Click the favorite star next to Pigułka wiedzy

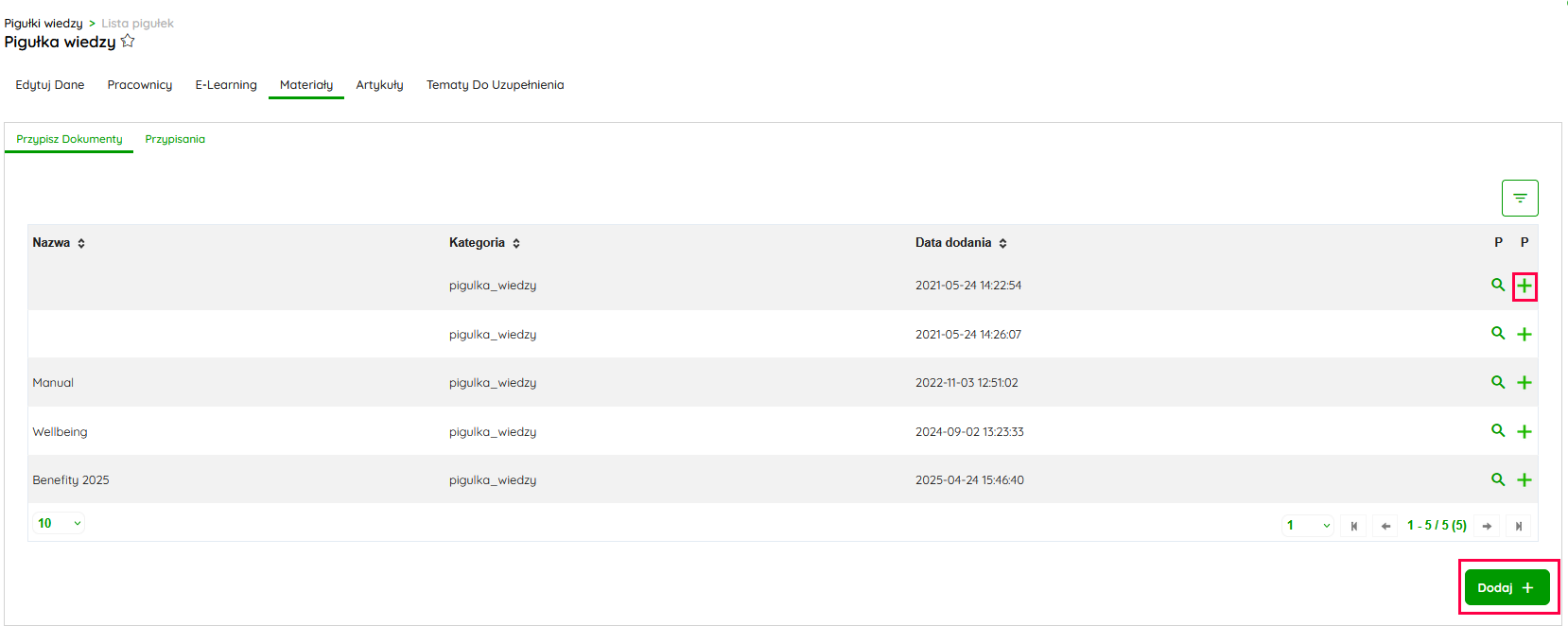(128, 42)
